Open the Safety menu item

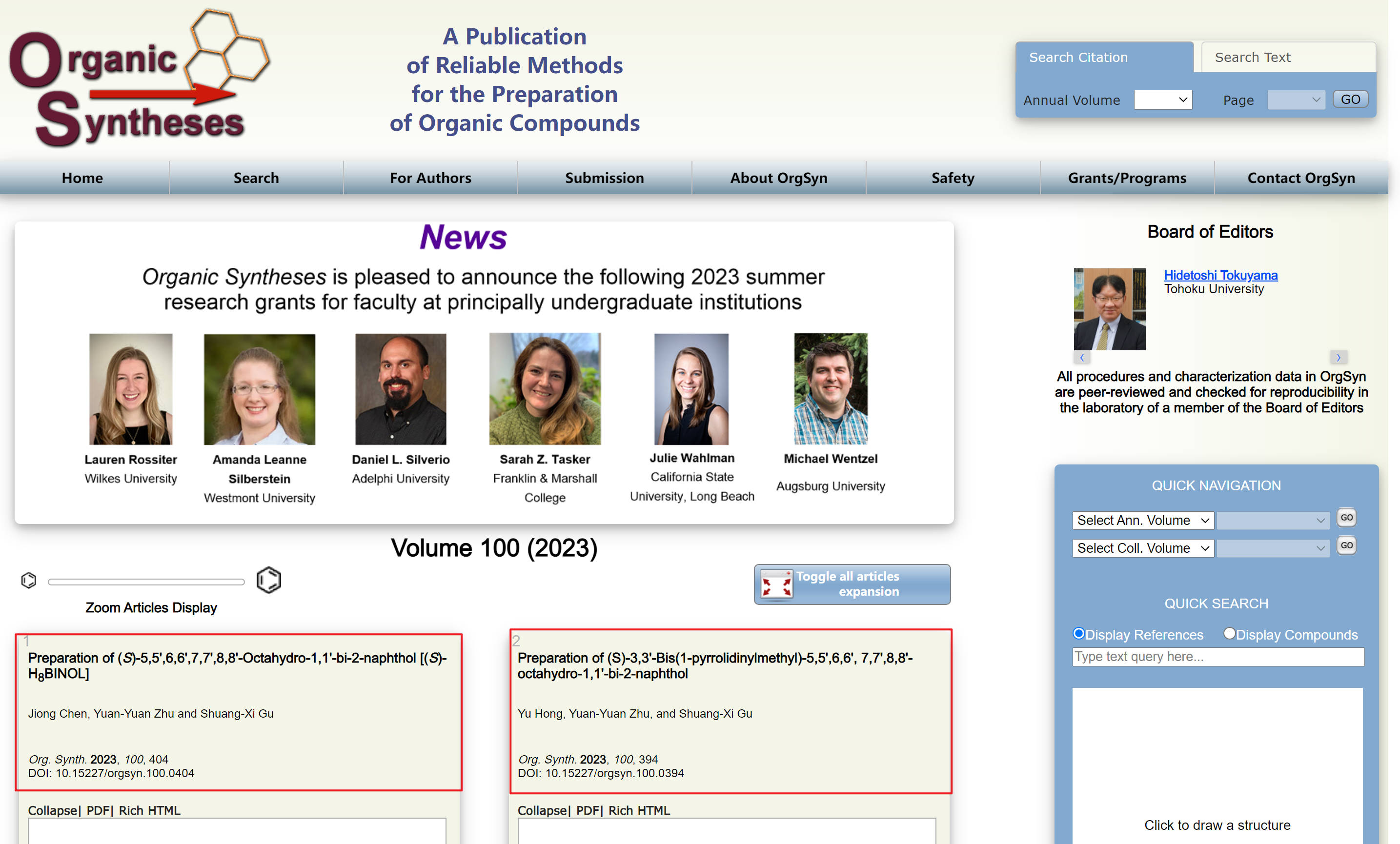click(953, 178)
